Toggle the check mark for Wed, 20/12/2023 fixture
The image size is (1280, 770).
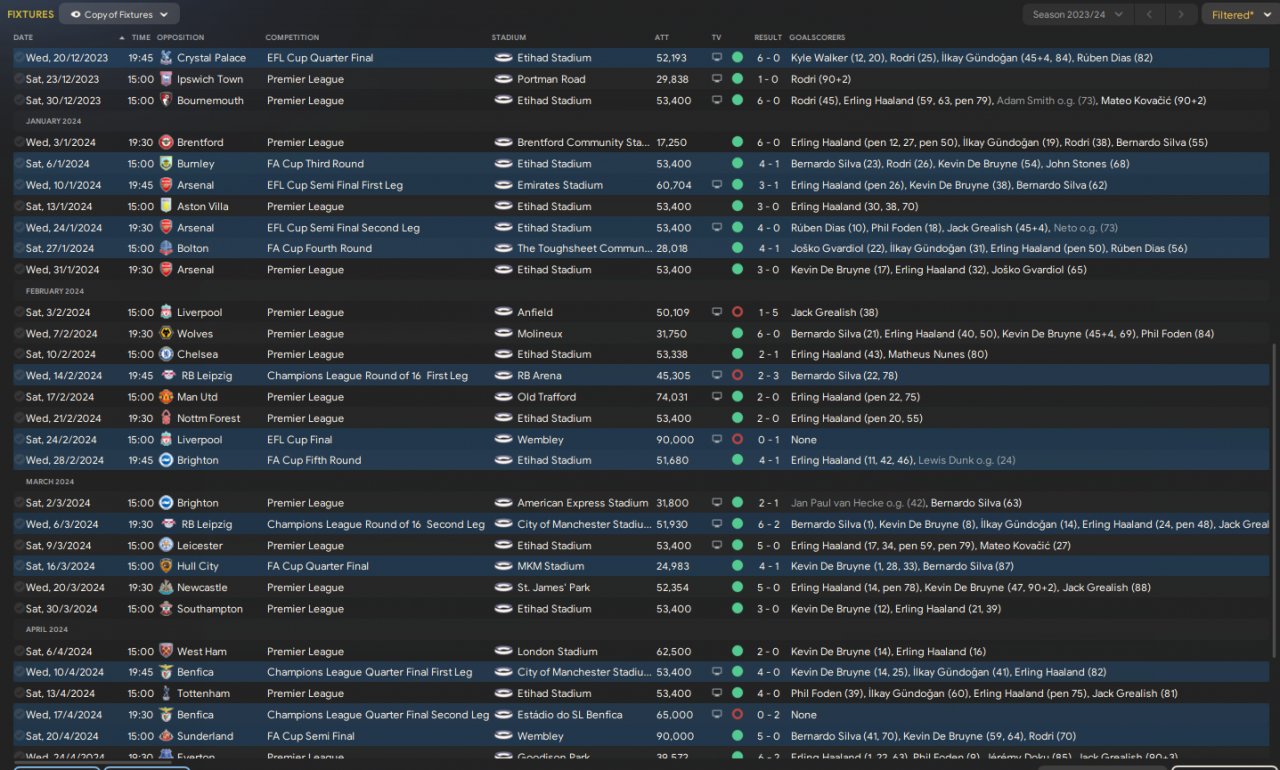19,58
